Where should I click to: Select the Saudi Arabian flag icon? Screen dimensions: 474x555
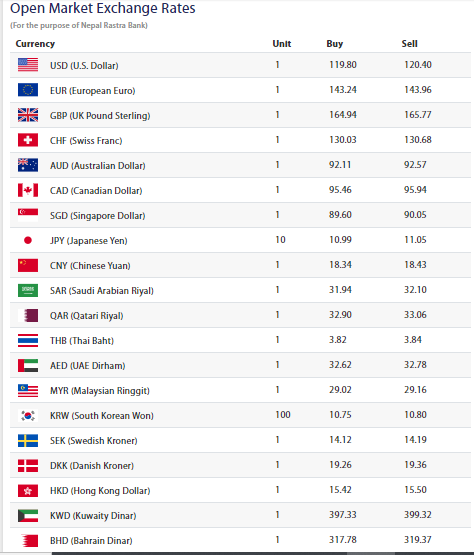point(28,290)
